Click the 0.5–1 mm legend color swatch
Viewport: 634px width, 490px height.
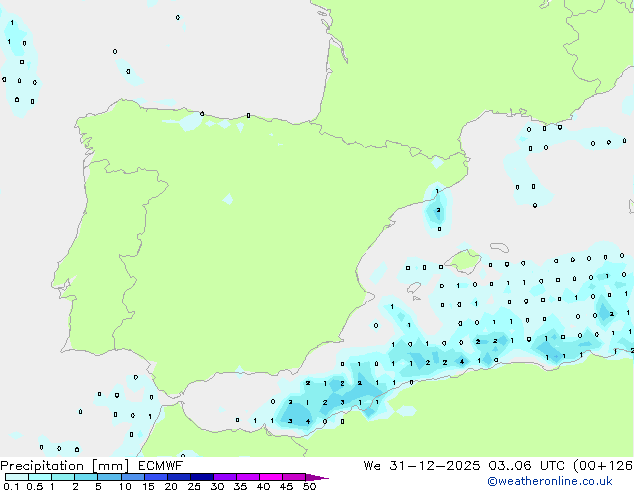pos(40,477)
